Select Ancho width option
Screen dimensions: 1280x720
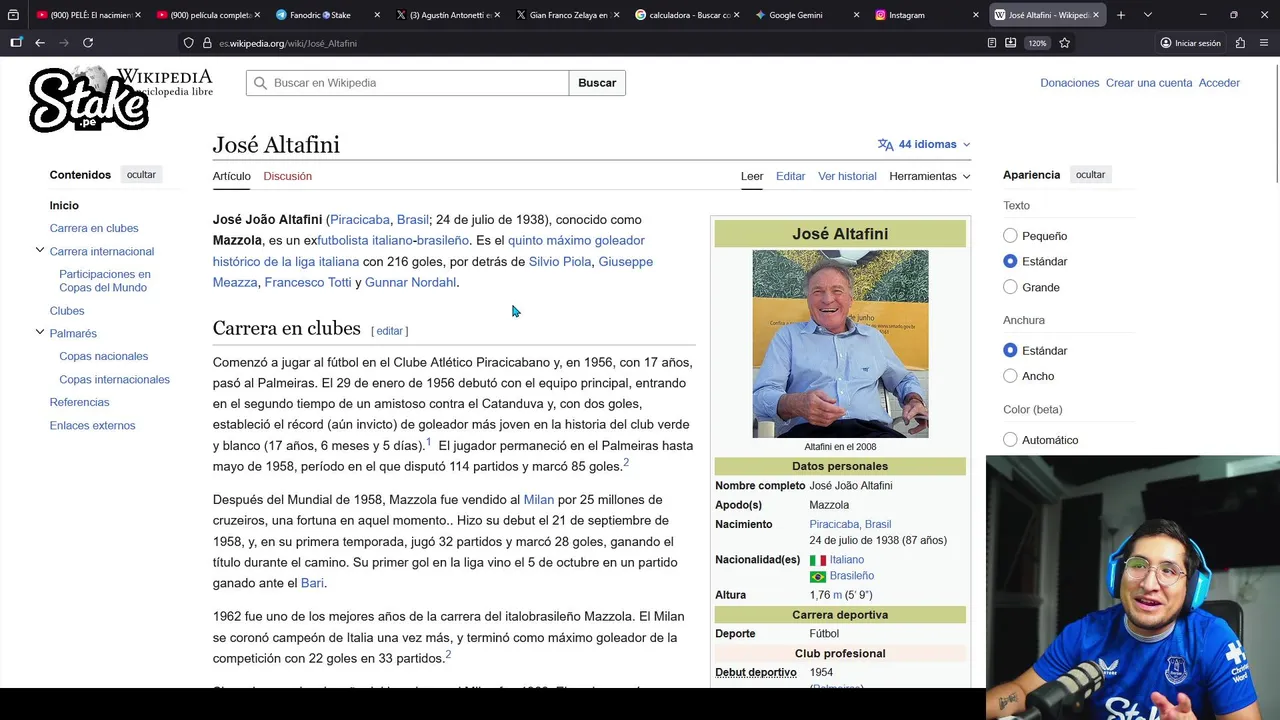1010,376
